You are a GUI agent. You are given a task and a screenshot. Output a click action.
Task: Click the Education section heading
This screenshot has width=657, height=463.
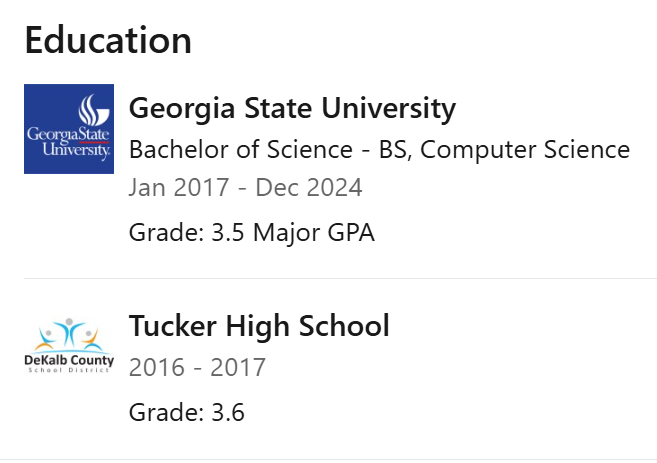(x=108, y=40)
